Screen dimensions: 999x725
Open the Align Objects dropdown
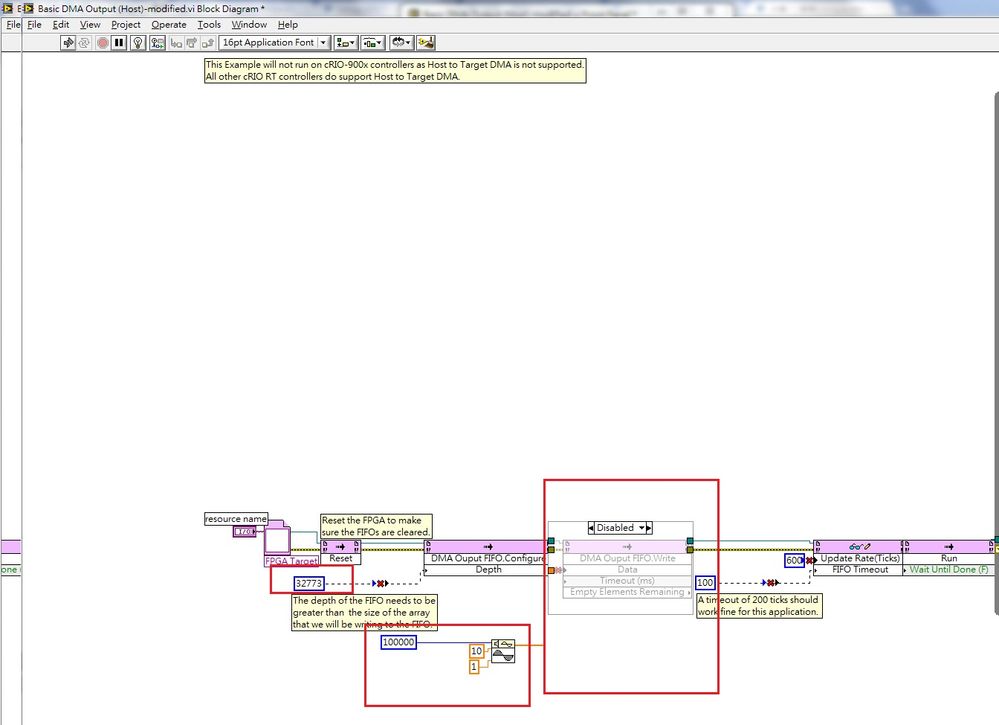346,43
